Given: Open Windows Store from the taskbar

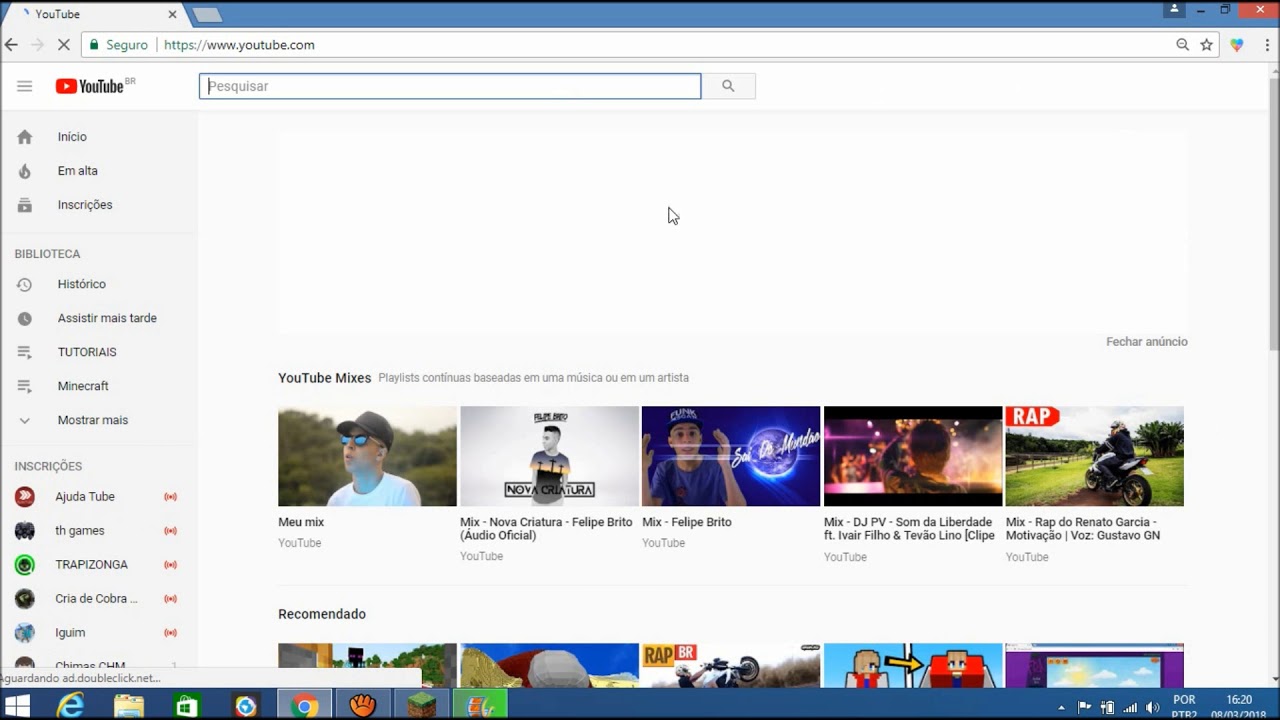Looking at the screenshot, I should click(187, 706).
